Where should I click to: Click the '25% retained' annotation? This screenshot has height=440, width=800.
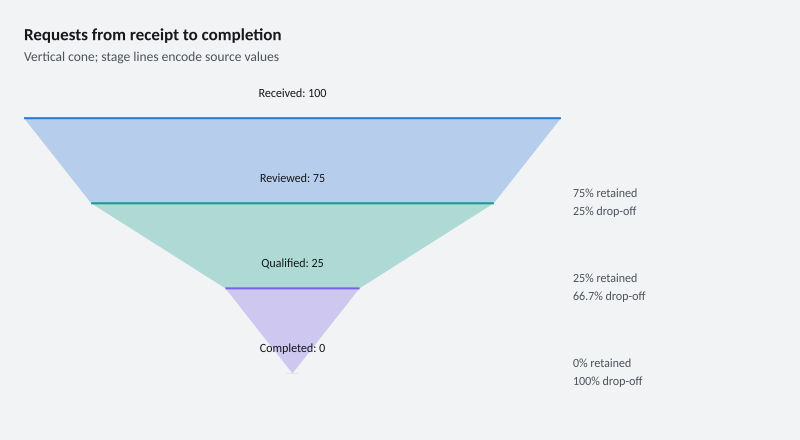[x=605, y=278]
